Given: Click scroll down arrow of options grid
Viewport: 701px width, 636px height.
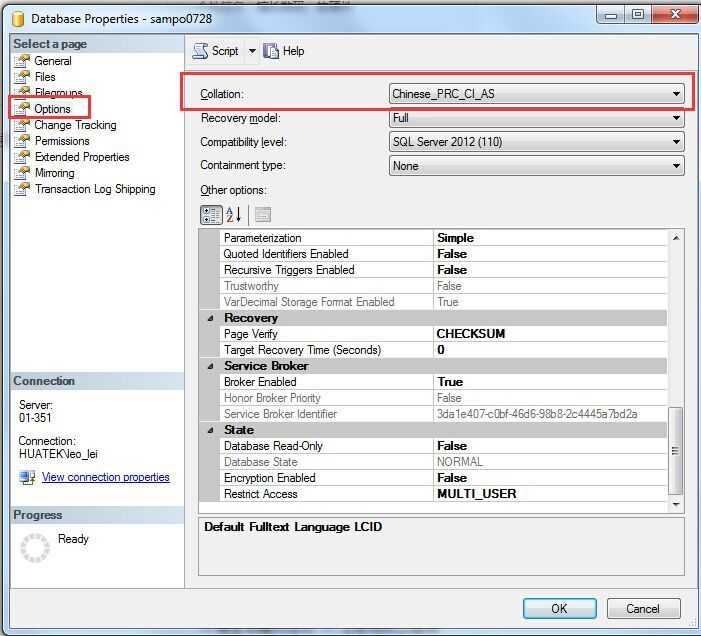Looking at the screenshot, I should tap(676, 505).
